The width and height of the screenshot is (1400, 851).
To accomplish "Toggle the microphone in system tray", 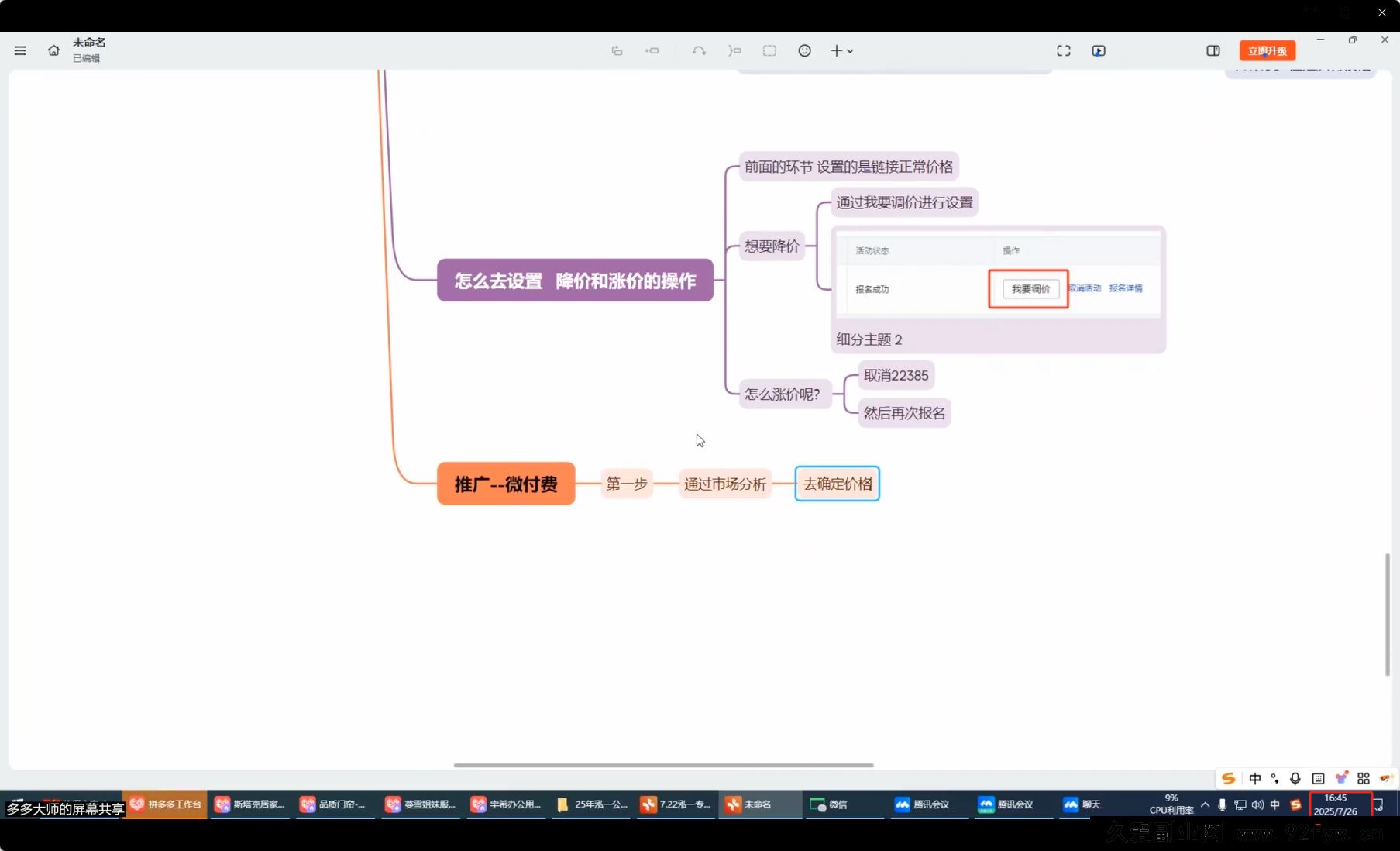I will (x=1222, y=804).
